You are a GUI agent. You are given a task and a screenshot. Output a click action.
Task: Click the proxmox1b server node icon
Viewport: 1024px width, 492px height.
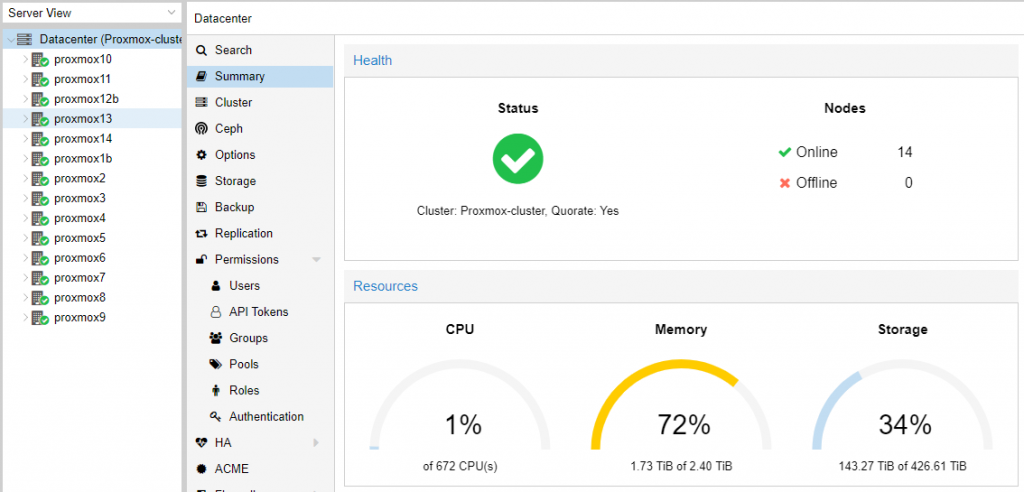pos(40,159)
